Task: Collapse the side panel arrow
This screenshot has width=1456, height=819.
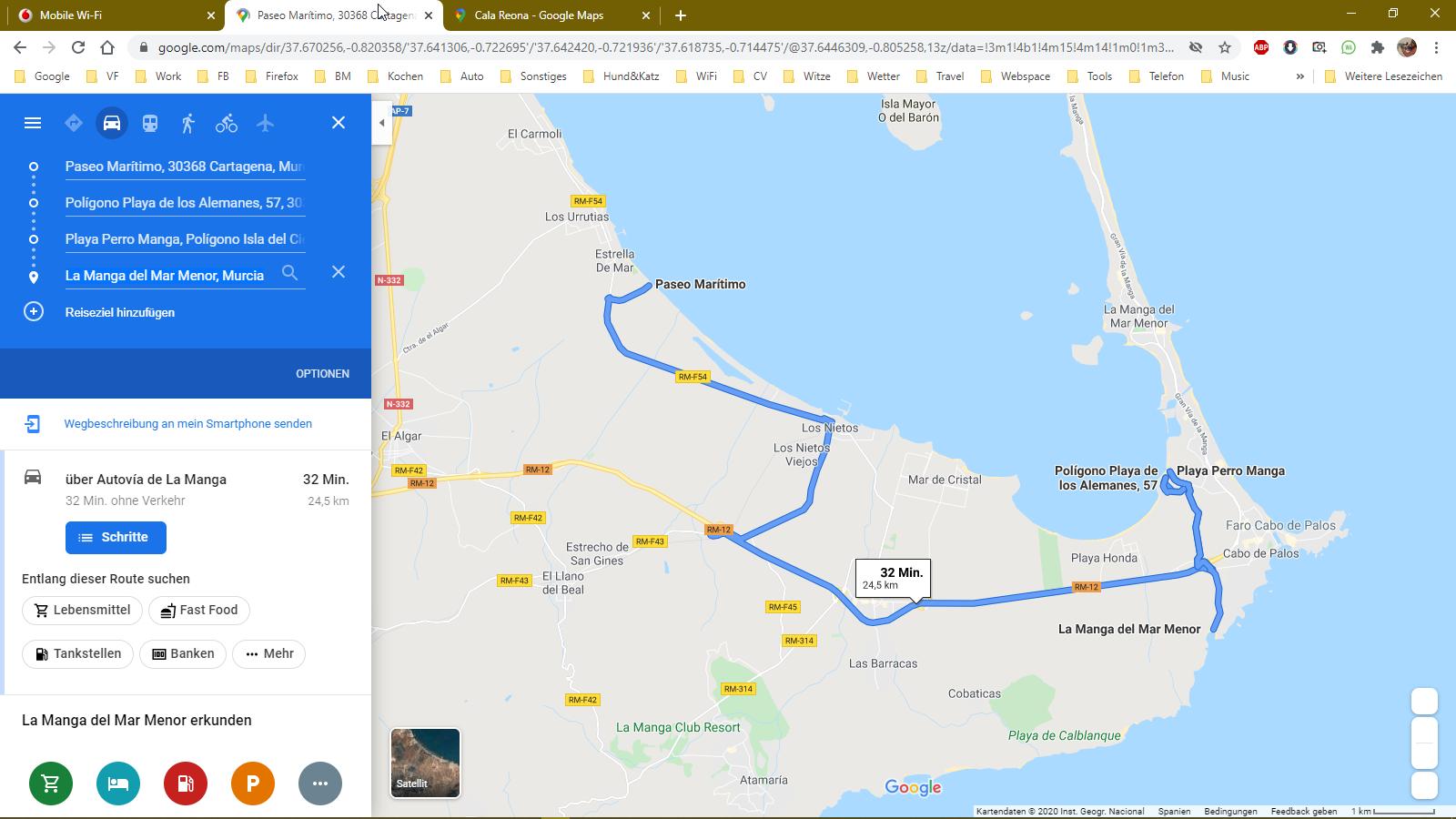Action: 382,123
